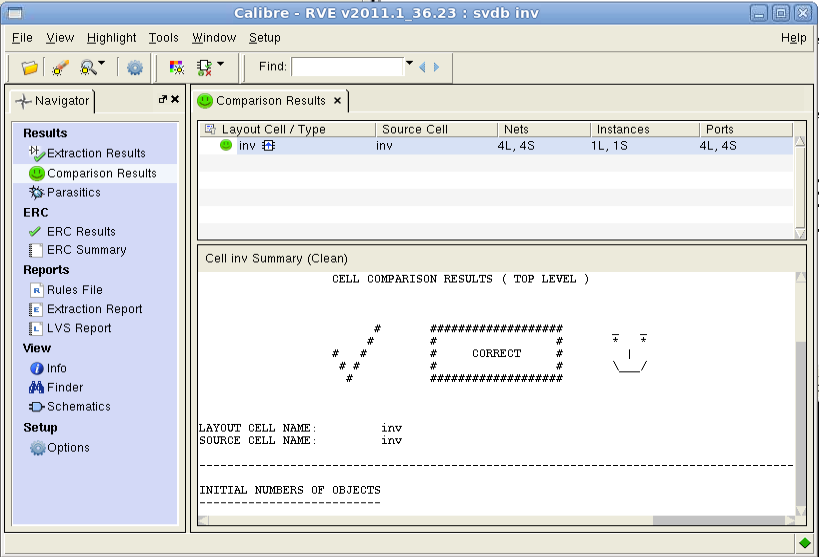Sort by the Nets column header
This screenshot has height=557, width=819.
[x=517, y=129]
